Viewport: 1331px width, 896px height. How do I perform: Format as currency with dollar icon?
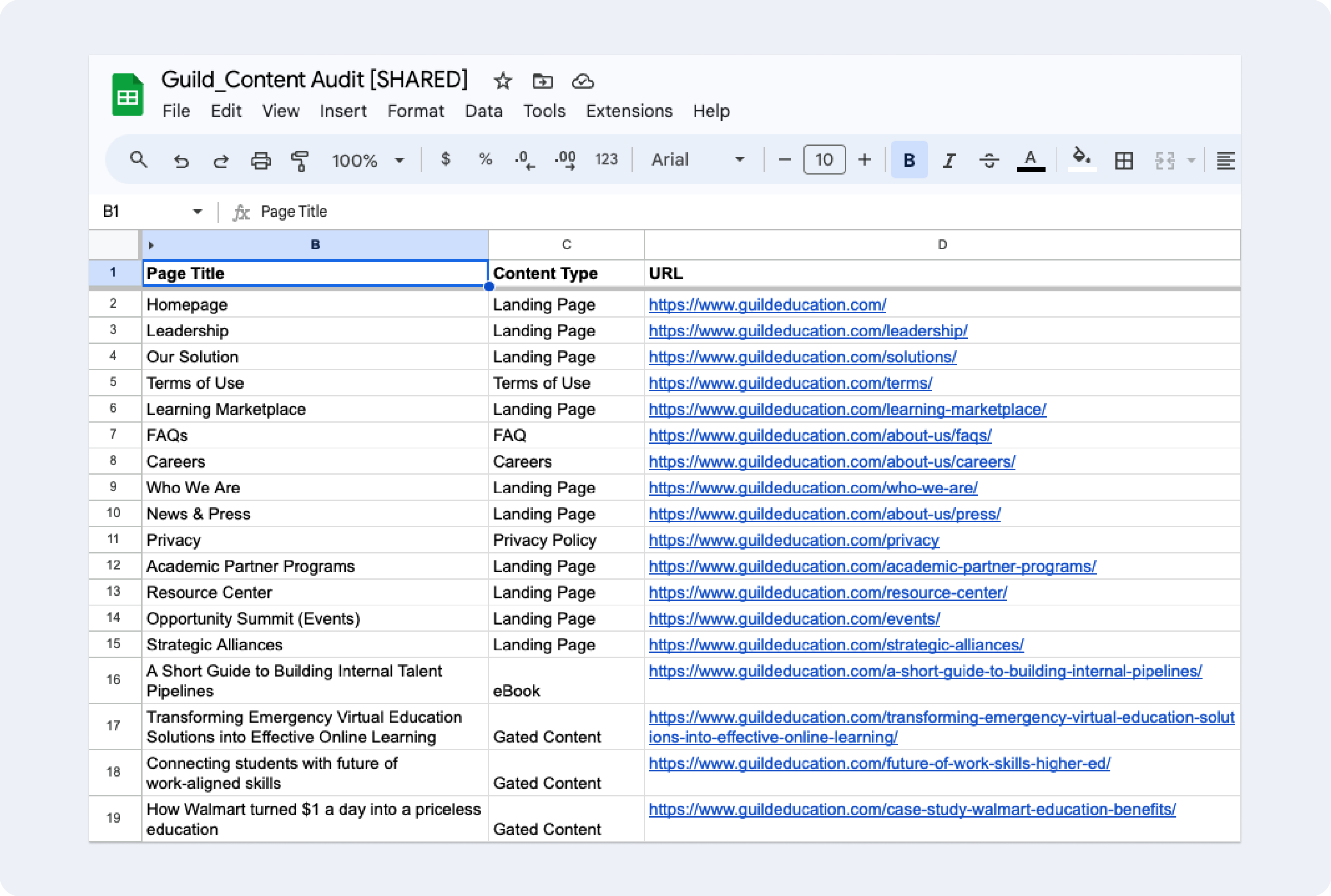445,159
